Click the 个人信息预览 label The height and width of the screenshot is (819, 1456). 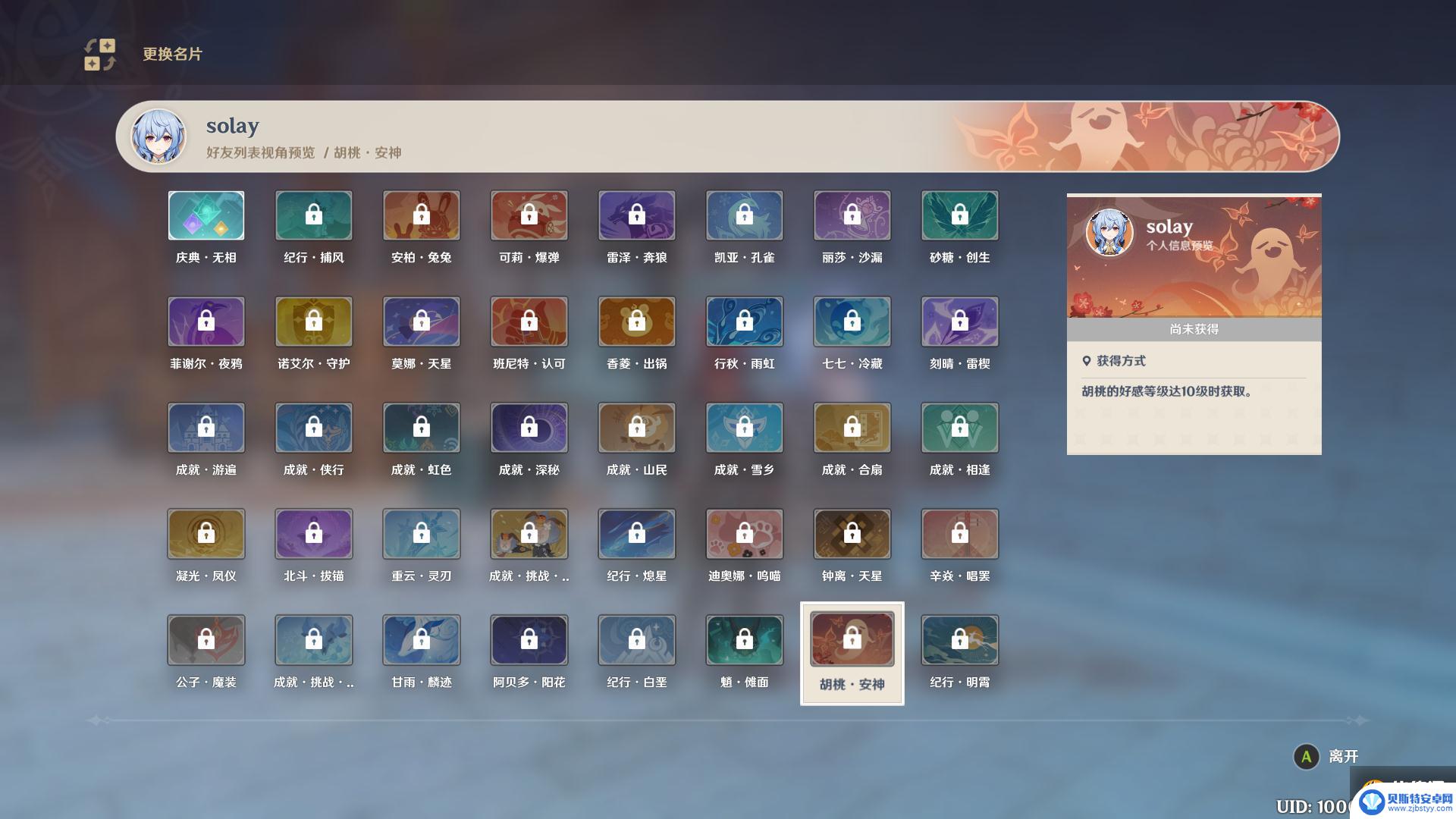click(x=1179, y=246)
